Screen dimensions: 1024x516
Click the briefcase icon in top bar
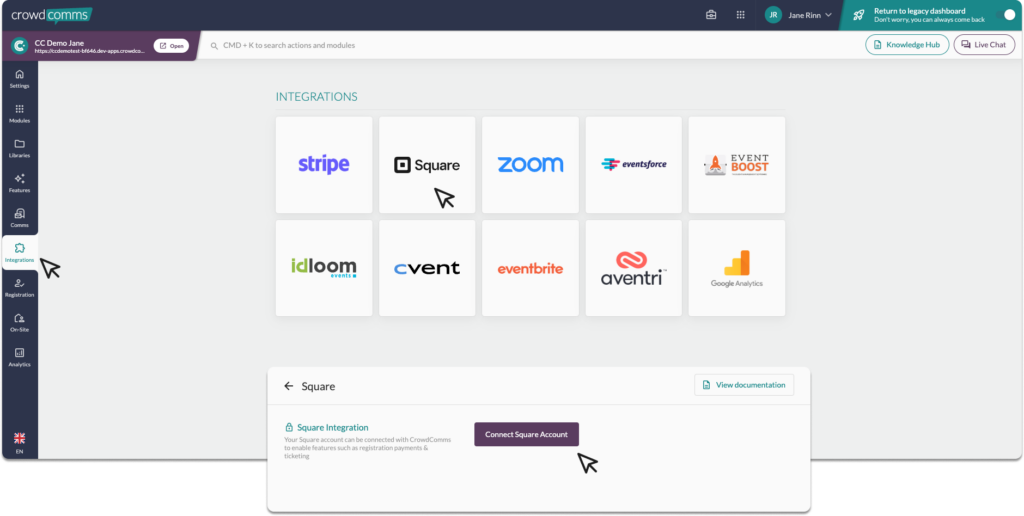711,15
